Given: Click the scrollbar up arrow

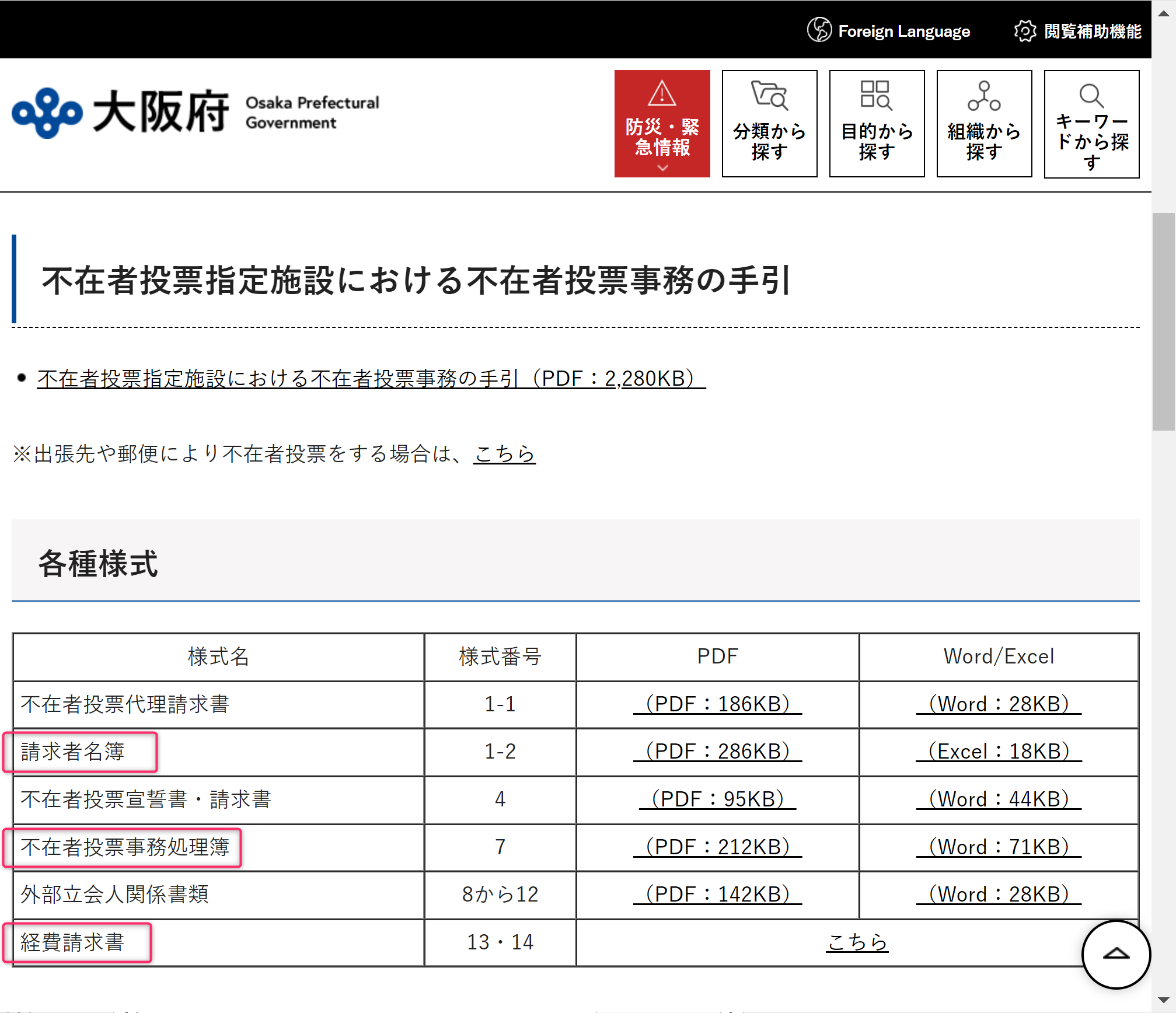Looking at the screenshot, I should pyautogui.click(x=1163, y=13).
